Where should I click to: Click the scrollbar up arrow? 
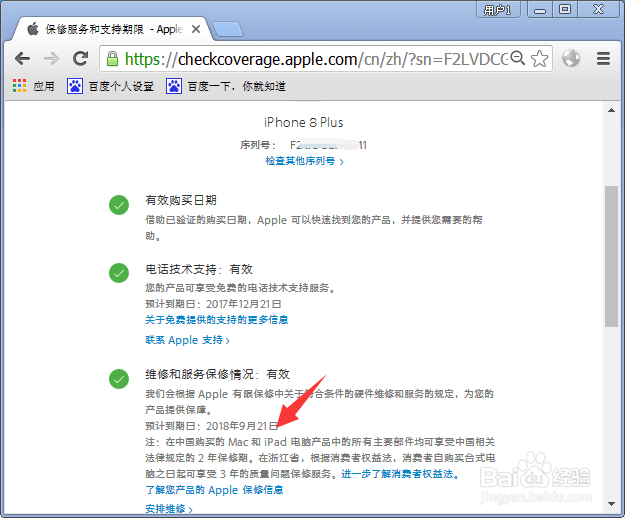(611, 110)
